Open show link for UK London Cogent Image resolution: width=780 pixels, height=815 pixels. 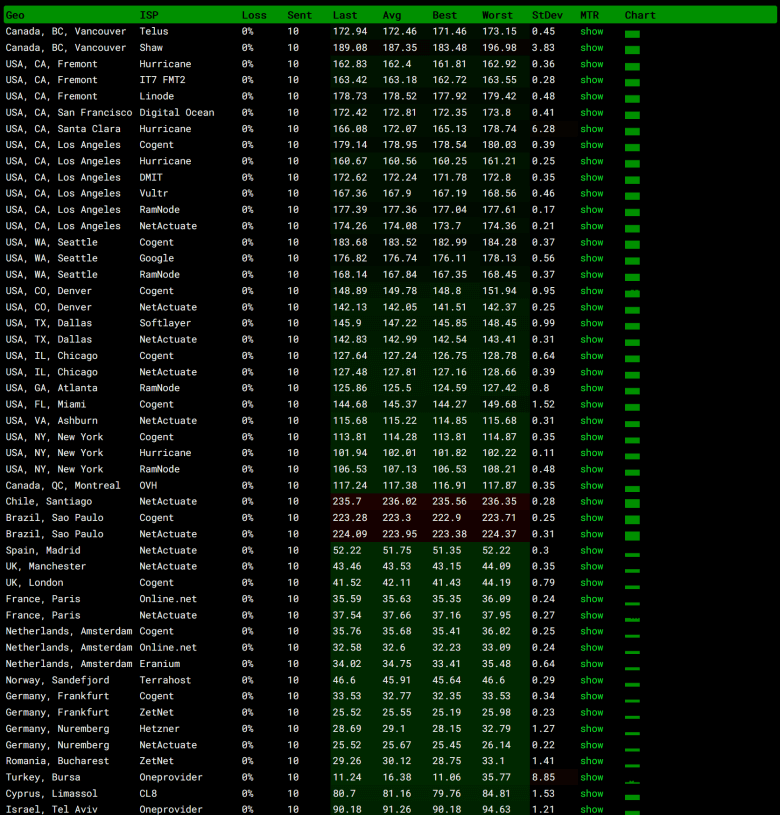click(591, 583)
